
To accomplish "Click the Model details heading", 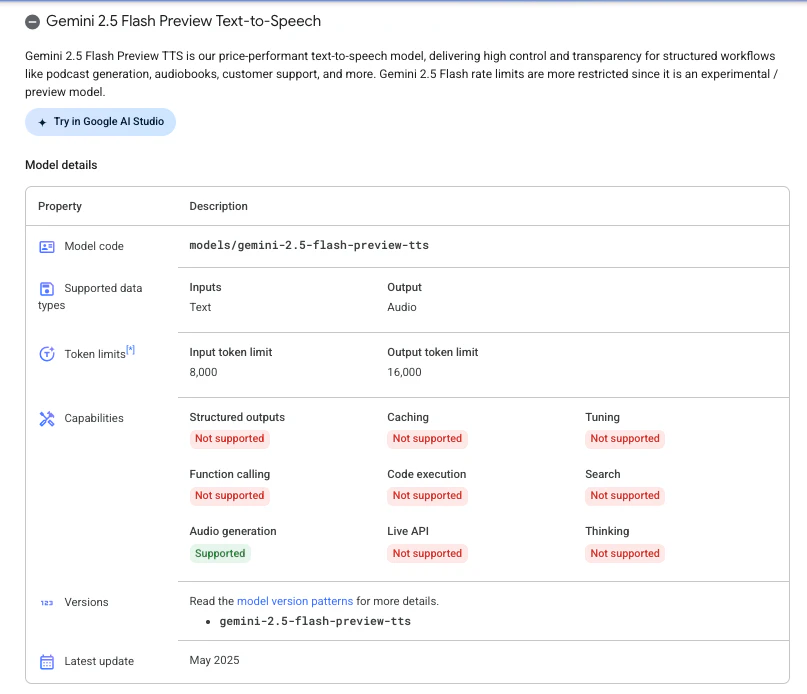I will point(61,165).
